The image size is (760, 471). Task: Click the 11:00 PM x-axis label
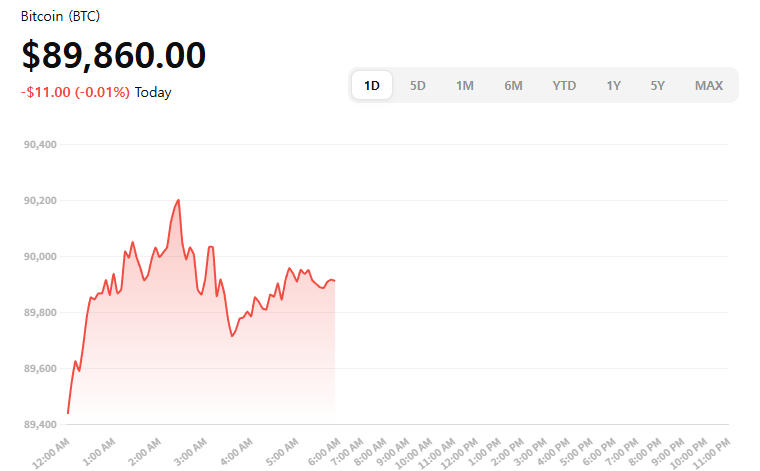(x=711, y=449)
